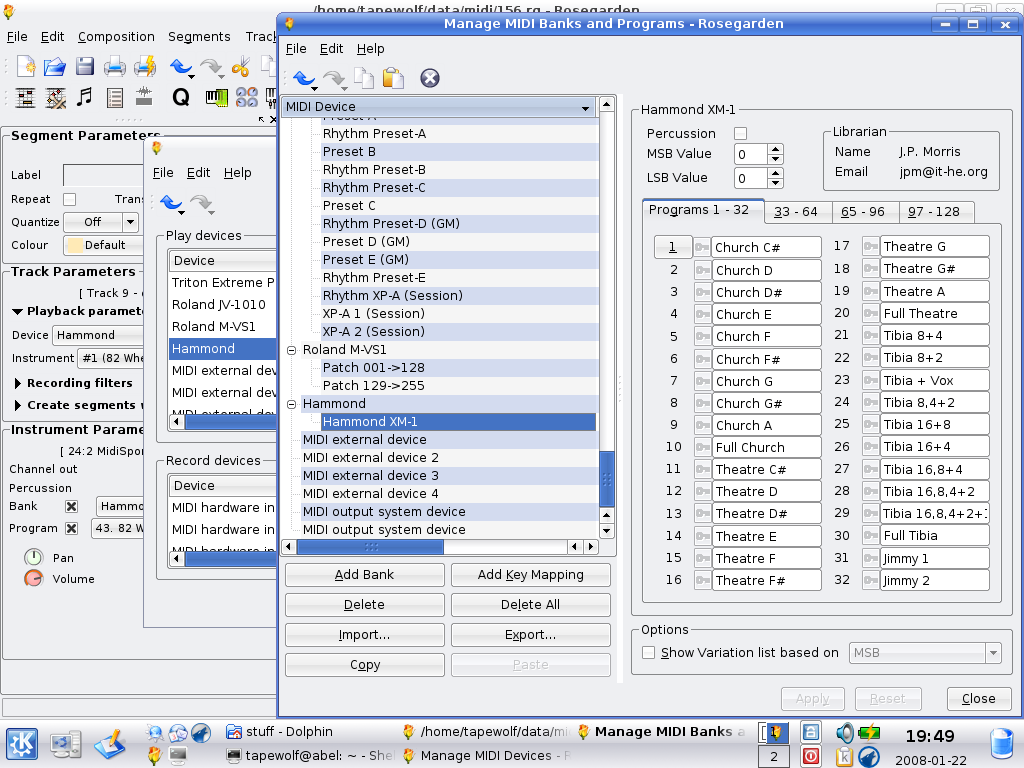1024x768 pixels.
Task: Uncheck the Program checkbox in Instrument Parameters
Action: point(71,528)
